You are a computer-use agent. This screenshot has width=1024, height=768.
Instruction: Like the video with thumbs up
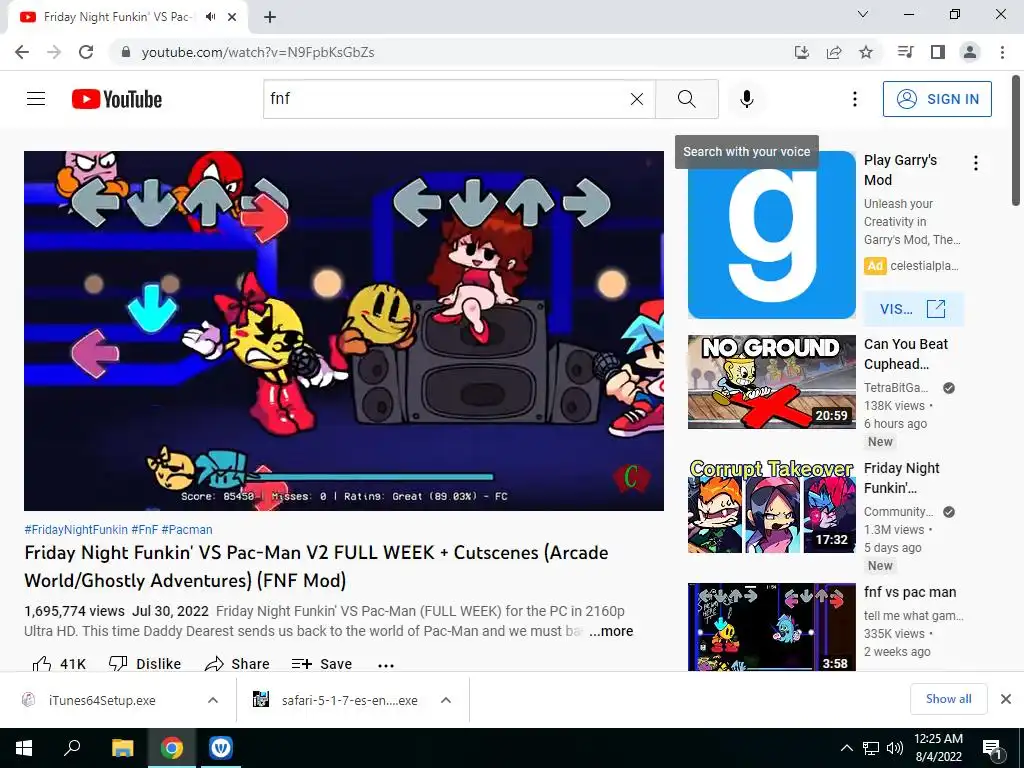click(59, 664)
